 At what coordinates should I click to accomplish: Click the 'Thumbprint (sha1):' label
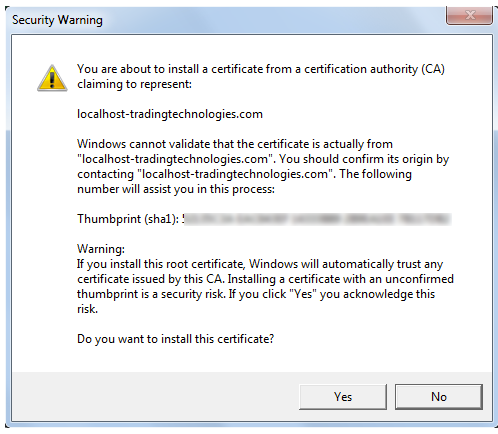click(x=128, y=219)
